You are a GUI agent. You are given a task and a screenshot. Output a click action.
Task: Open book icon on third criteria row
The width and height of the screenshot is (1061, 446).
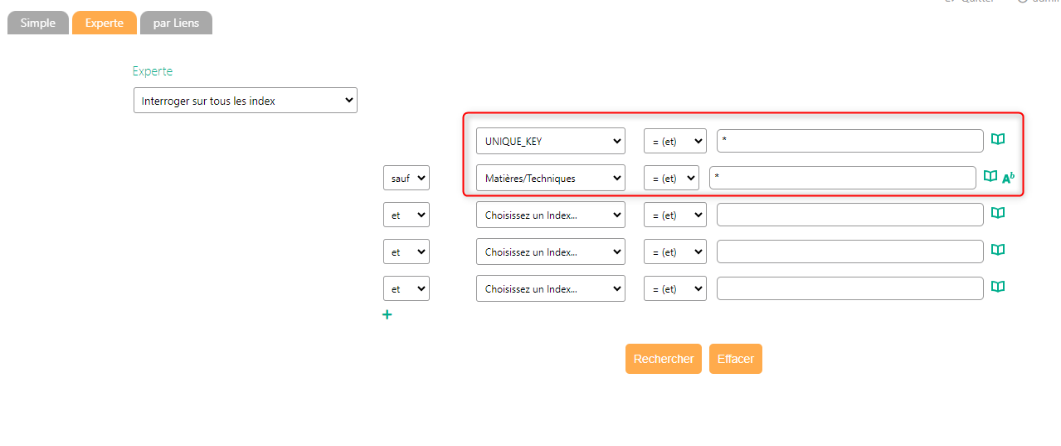click(997, 214)
